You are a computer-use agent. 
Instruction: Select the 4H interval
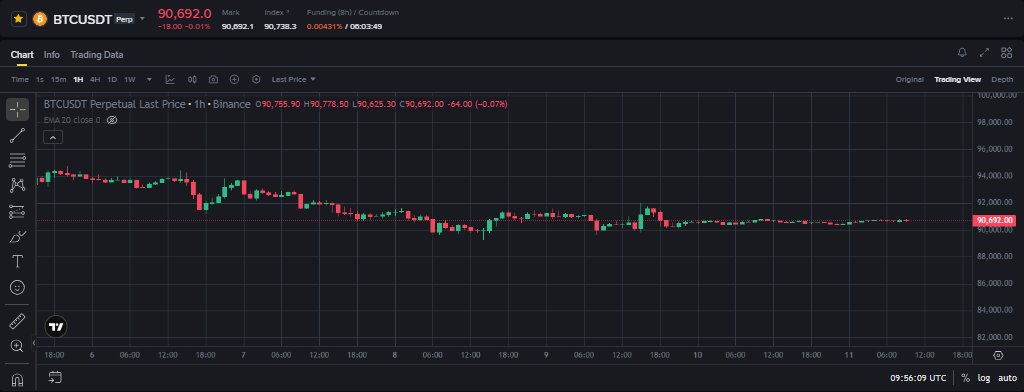tap(95, 80)
